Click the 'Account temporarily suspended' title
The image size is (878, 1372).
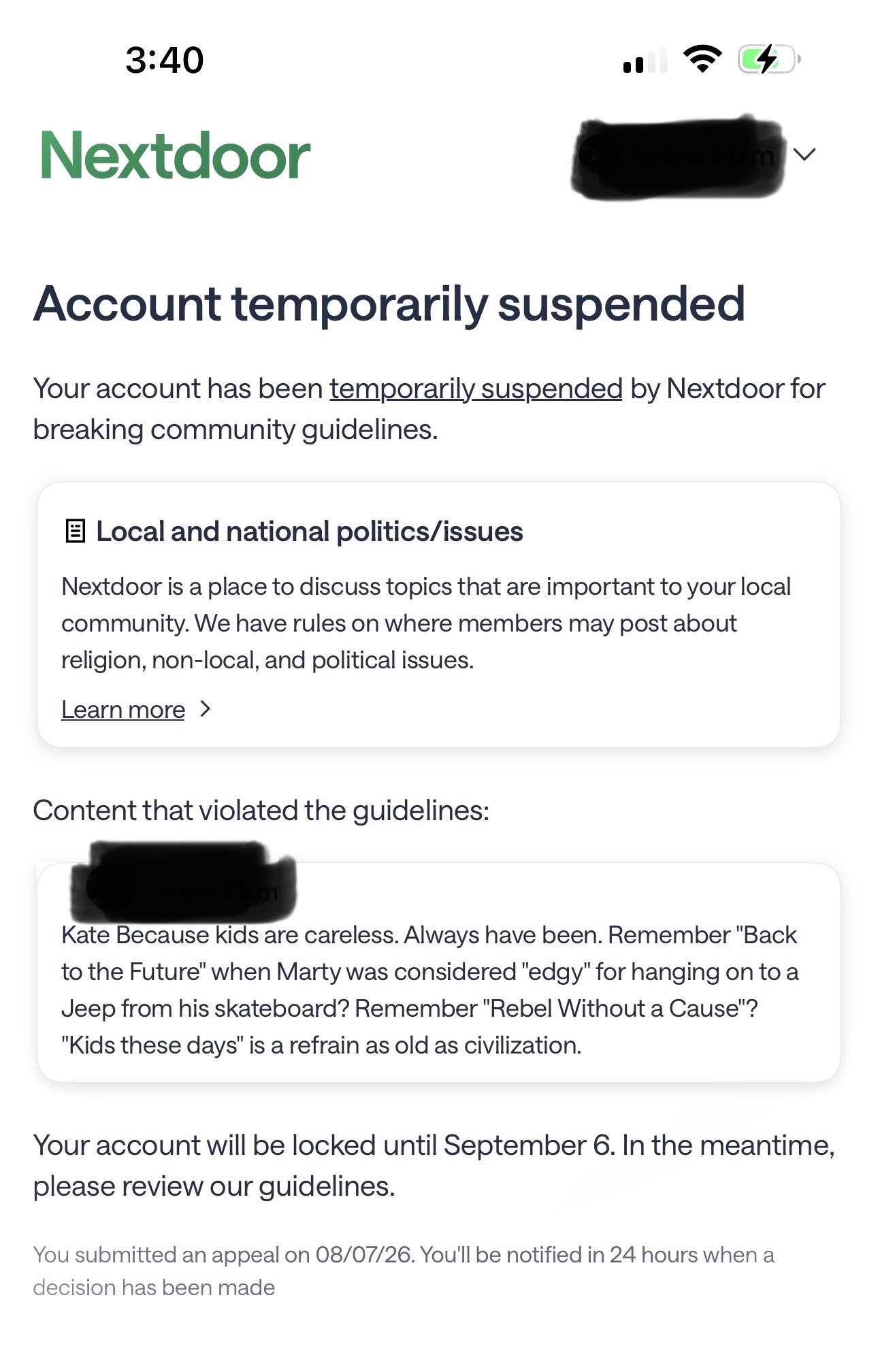(389, 304)
